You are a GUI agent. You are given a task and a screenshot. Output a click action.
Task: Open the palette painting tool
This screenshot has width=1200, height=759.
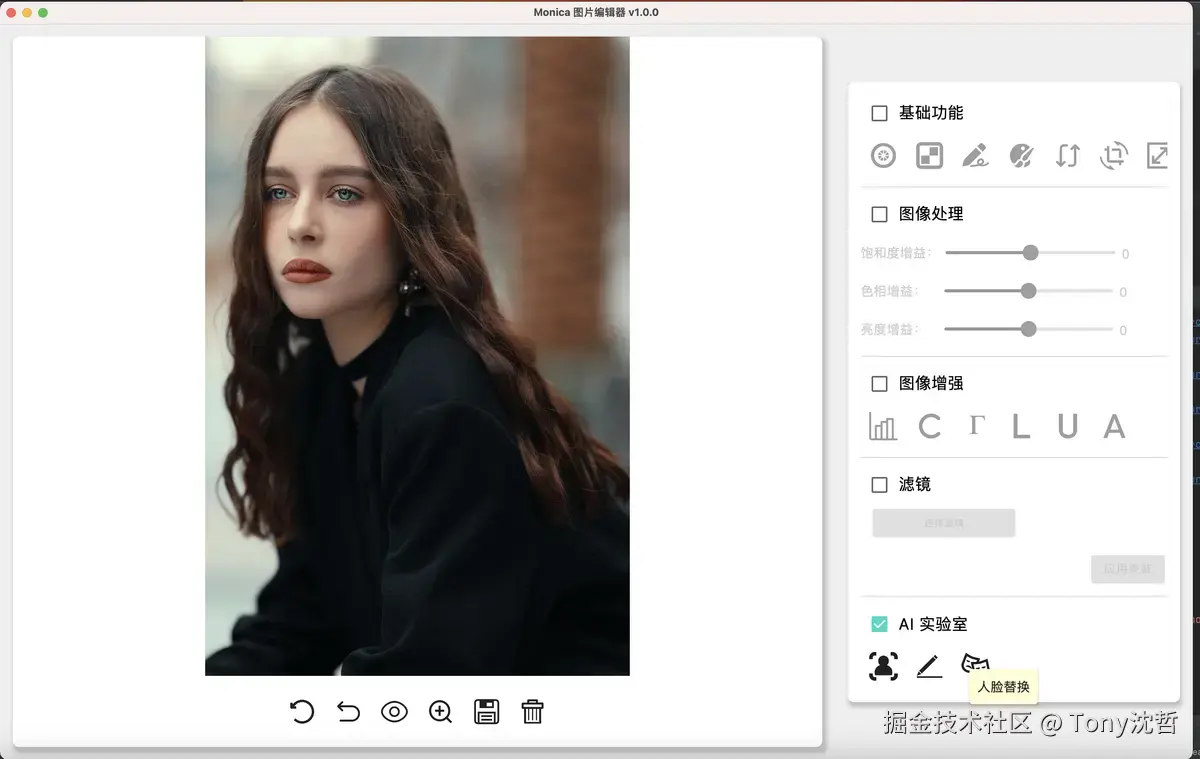pyautogui.click(x=1021, y=156)
